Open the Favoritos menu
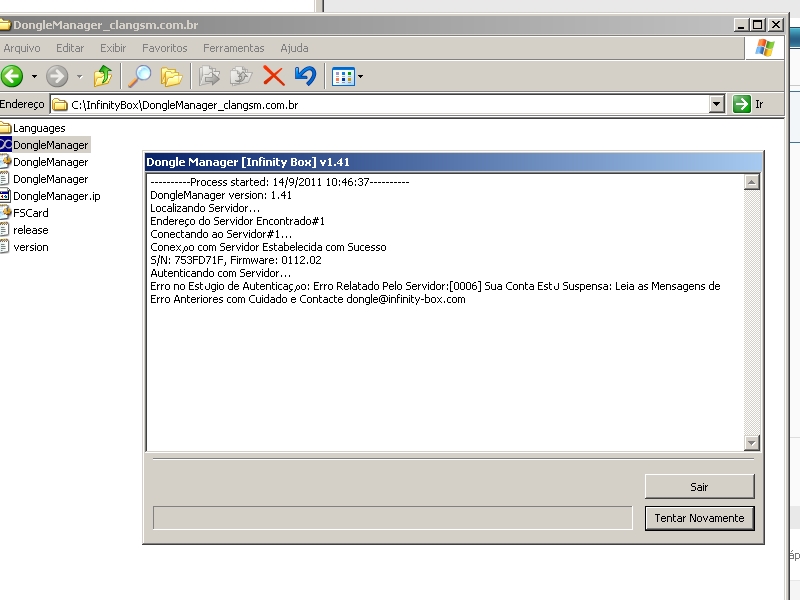 coord(165,48)
